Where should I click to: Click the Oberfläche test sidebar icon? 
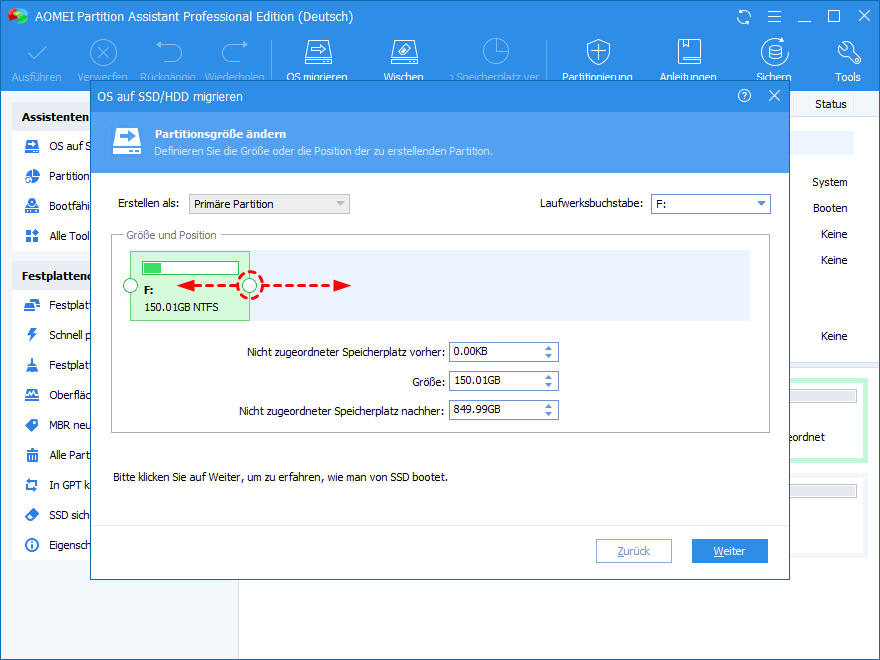coord(32,395)
